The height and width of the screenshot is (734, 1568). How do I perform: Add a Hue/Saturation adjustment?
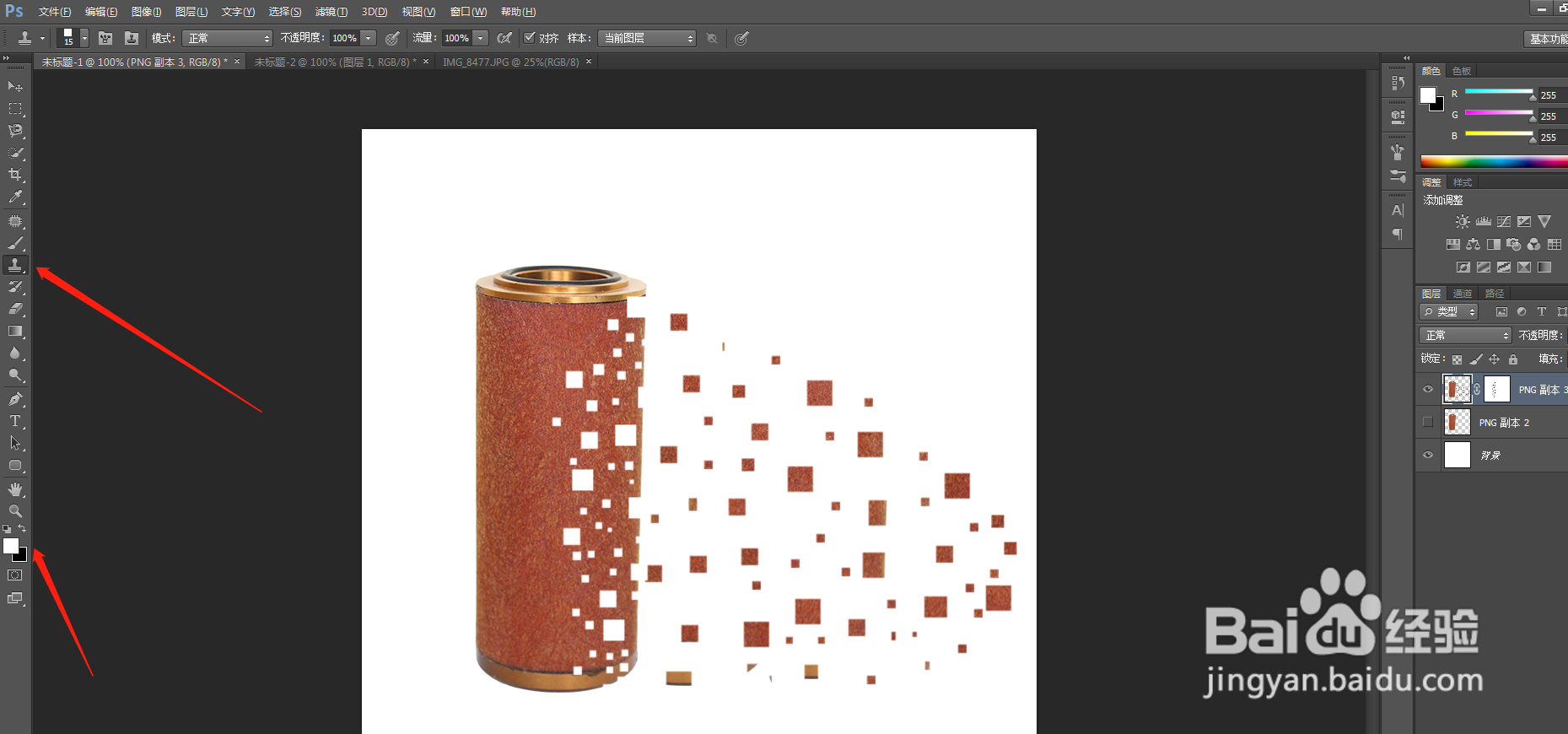(x=1452, y=245)
